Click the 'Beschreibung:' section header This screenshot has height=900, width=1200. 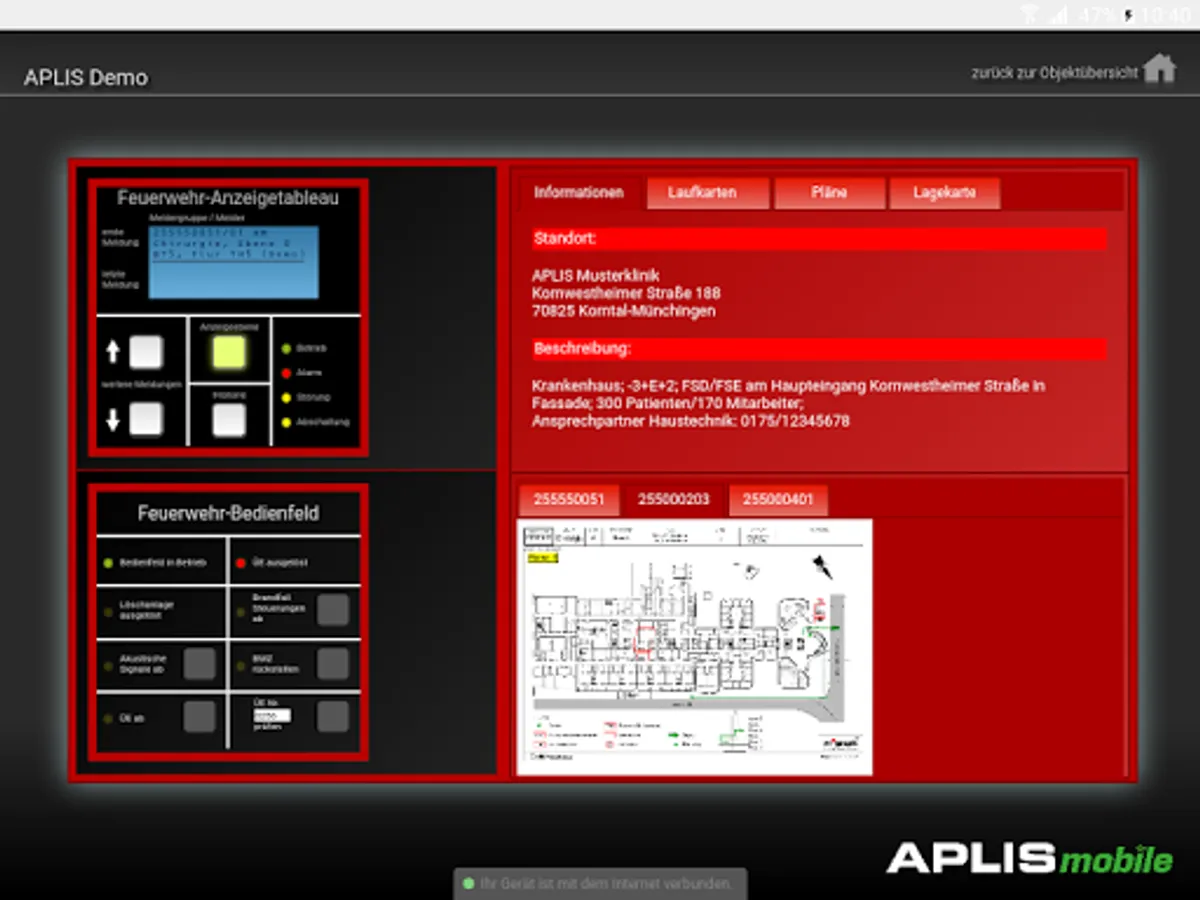click(819, 349)
